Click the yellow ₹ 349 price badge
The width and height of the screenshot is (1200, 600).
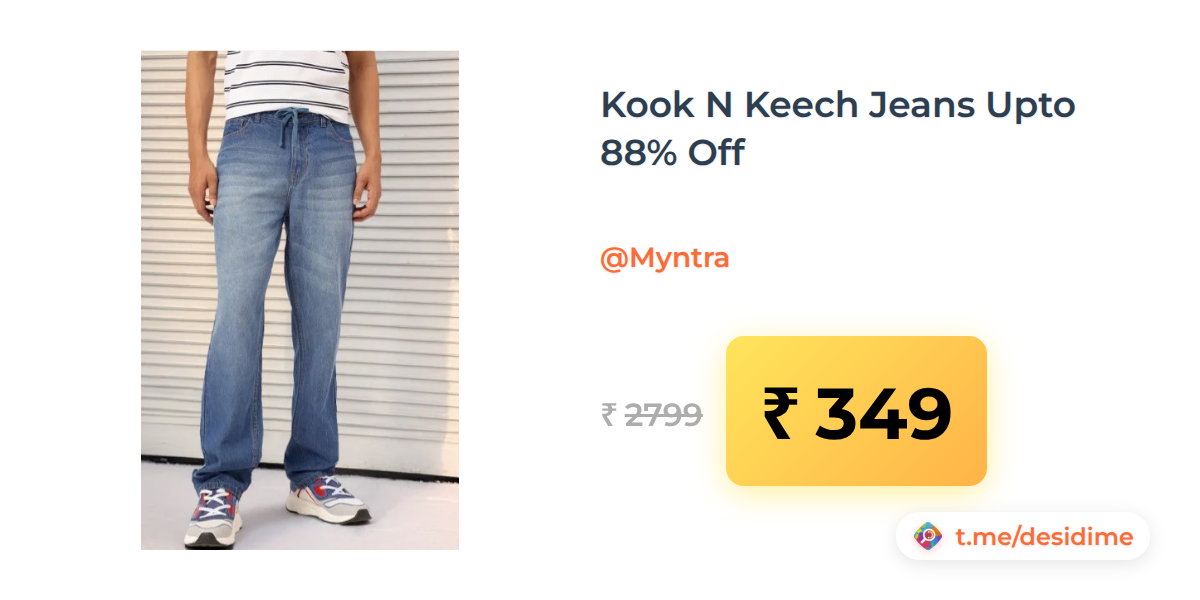click(856, 411)
